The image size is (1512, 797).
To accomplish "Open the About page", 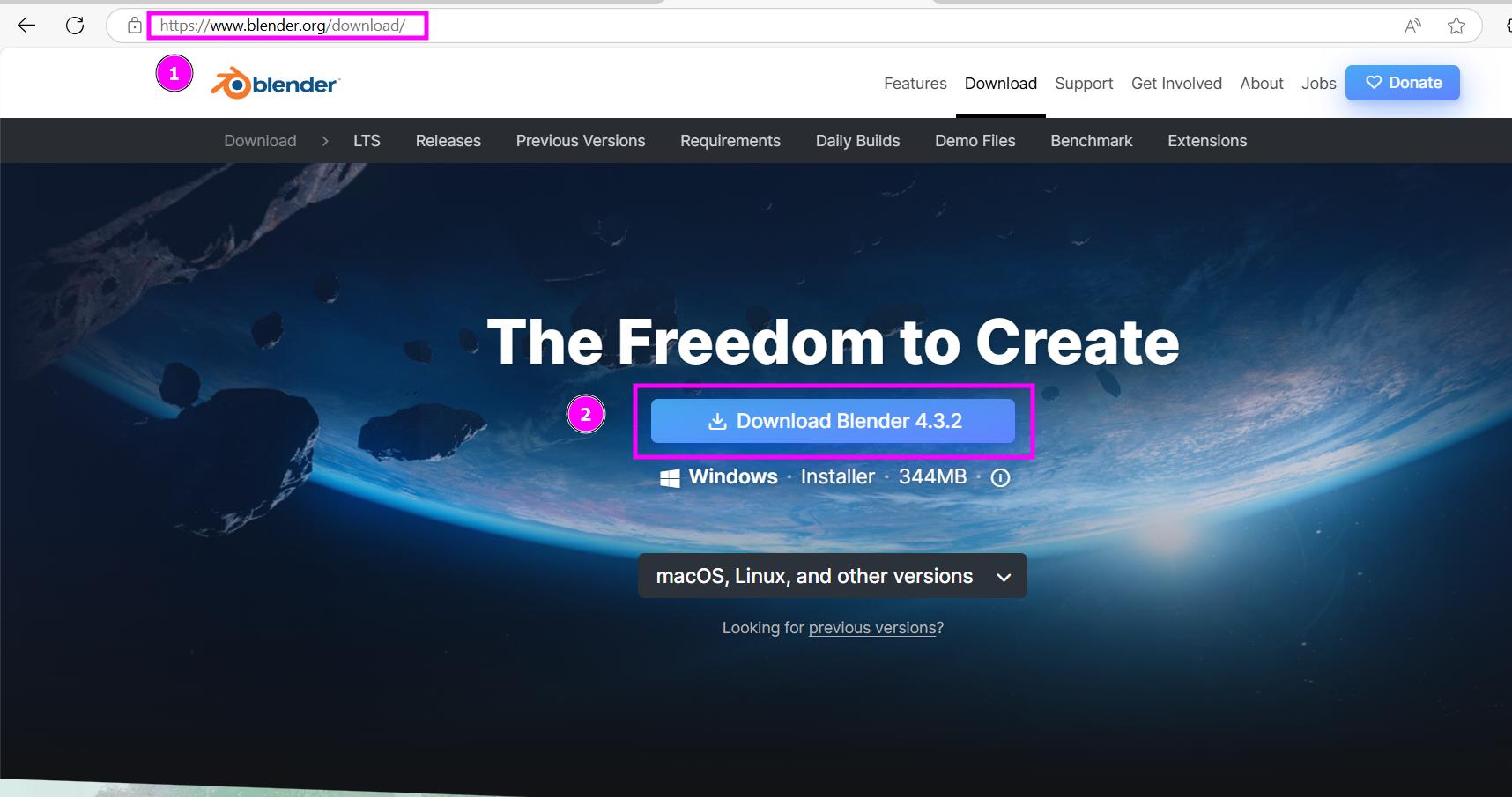I will click(x=1261, y=83).
